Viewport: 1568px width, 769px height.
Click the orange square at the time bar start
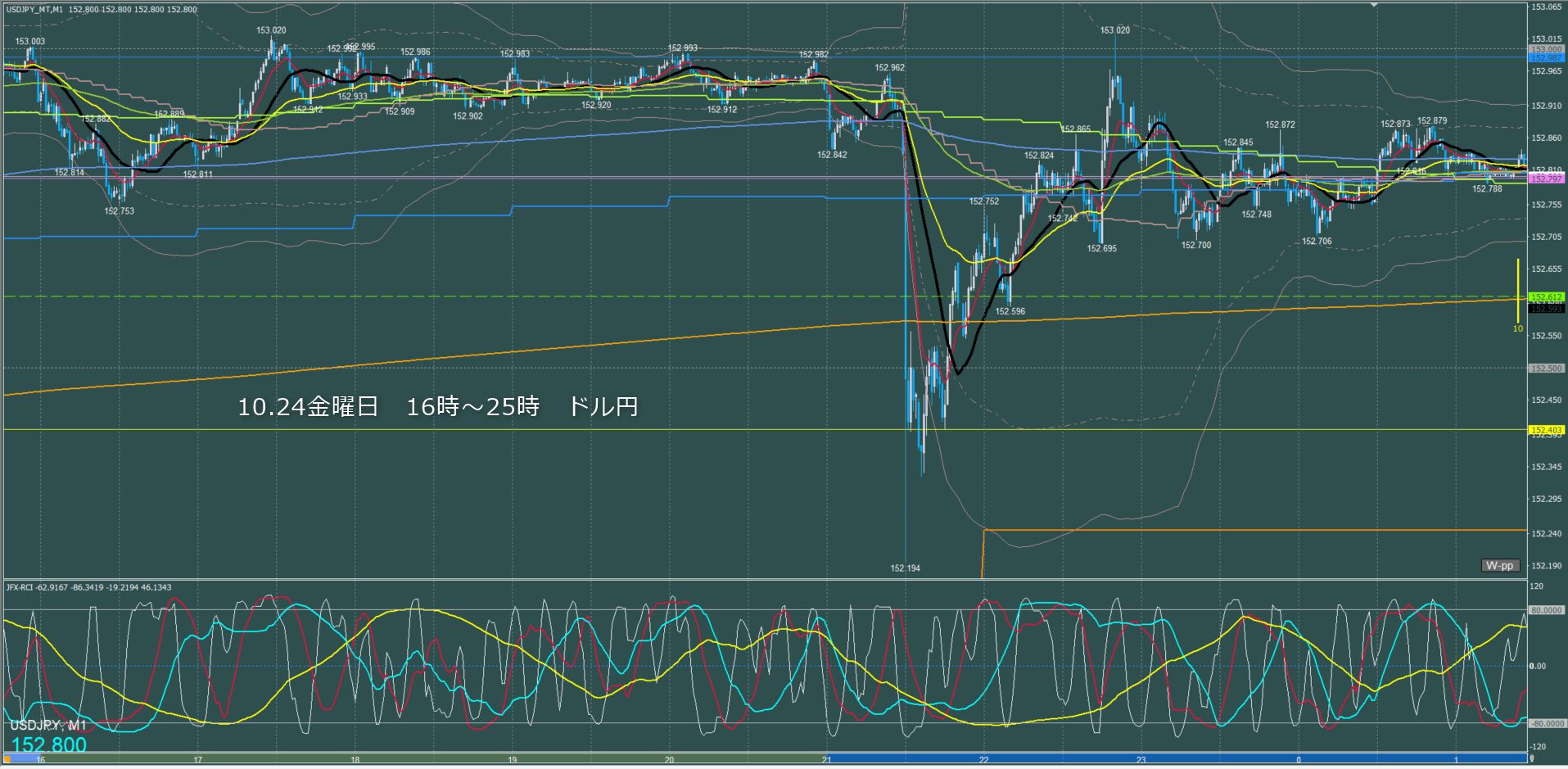pos(9,759)
